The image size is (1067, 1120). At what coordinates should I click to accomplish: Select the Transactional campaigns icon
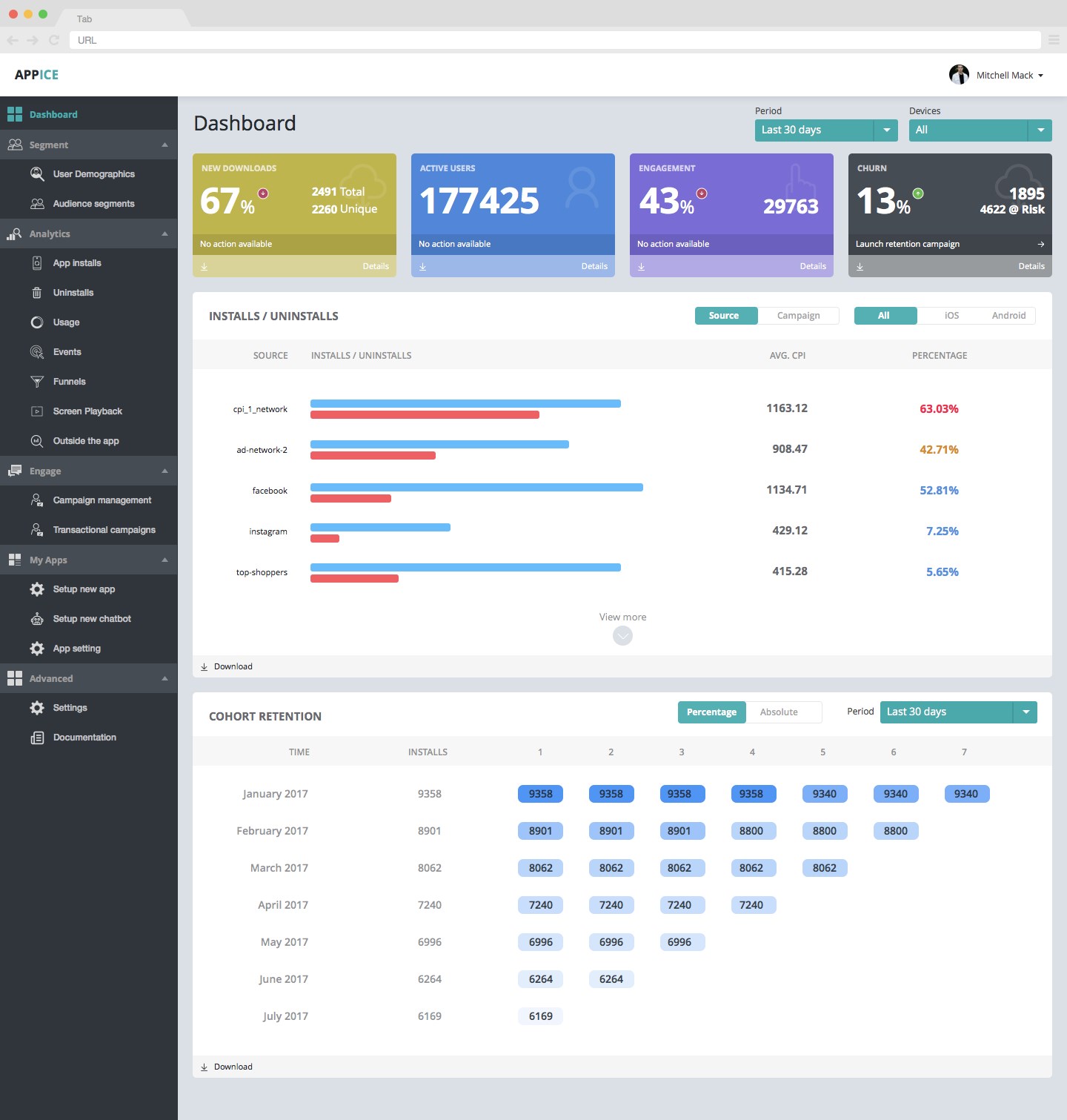pyautogui.click(x=37, y=530)
